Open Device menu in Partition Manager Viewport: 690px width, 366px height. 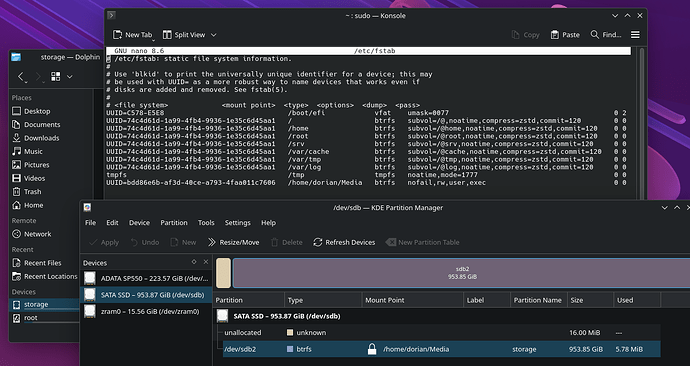(139, 223)
